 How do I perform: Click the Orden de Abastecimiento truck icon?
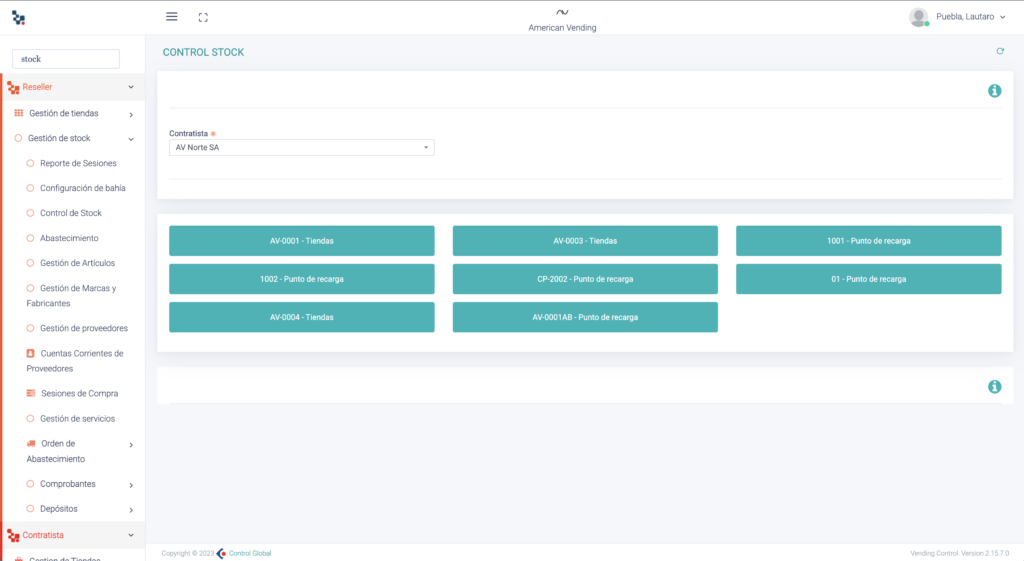tap(31, 443)
